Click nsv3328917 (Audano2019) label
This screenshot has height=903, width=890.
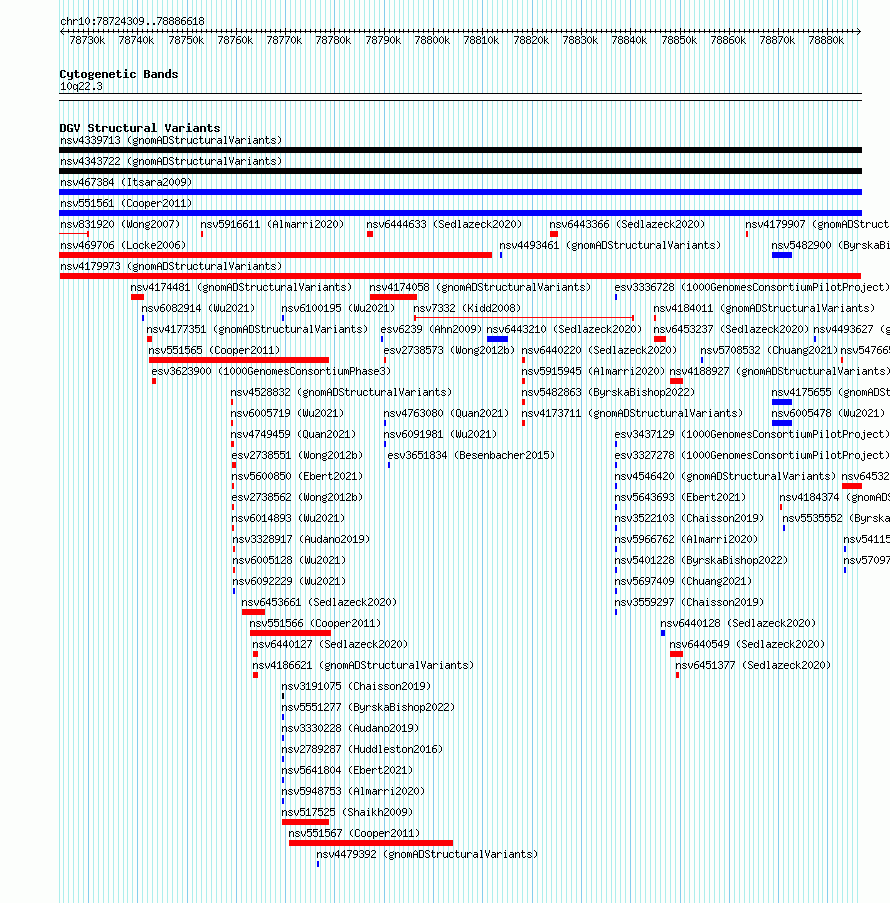tap(301, 540)
